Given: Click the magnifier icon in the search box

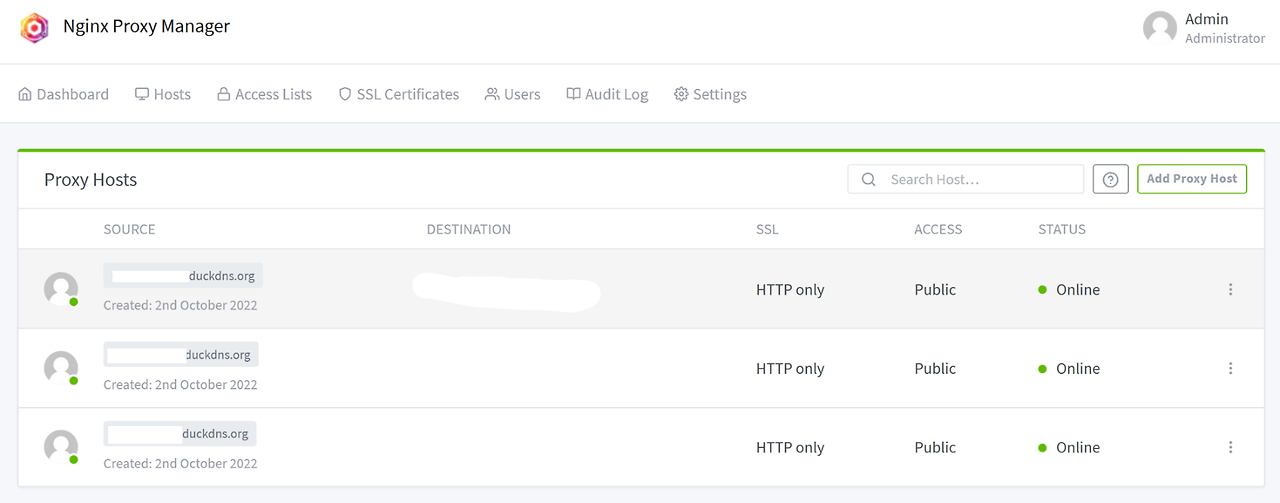Looking at the screenshot, I should [x=869, y=179].
